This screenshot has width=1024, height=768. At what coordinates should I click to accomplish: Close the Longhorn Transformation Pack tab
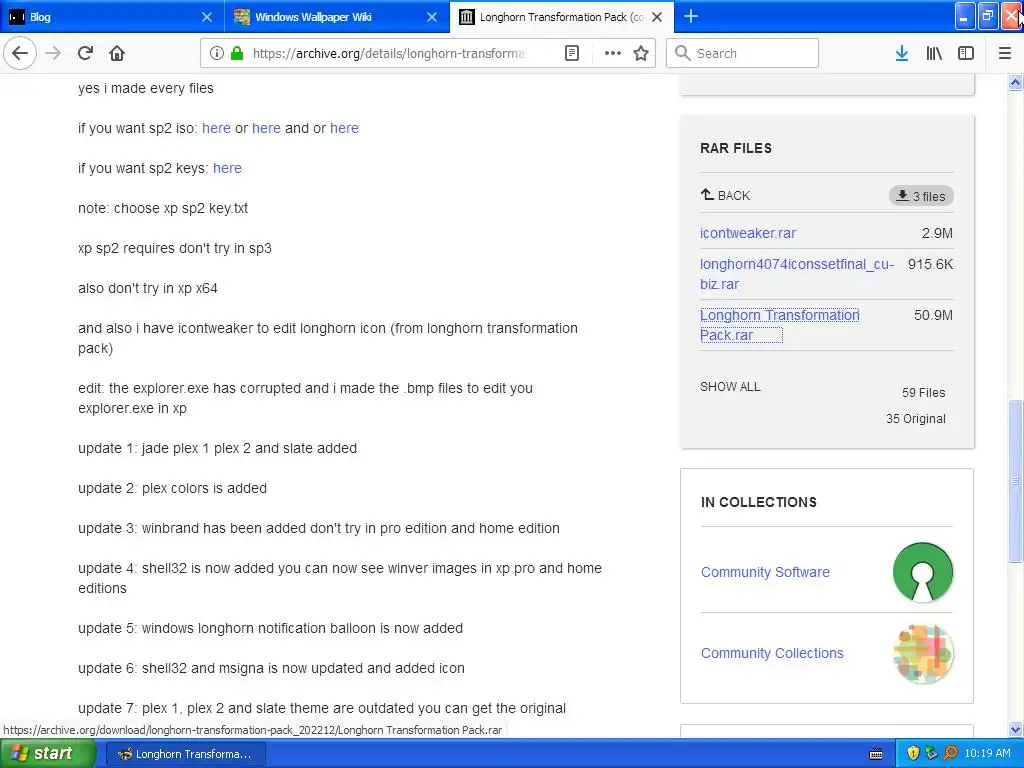click(x=657, y=17)
